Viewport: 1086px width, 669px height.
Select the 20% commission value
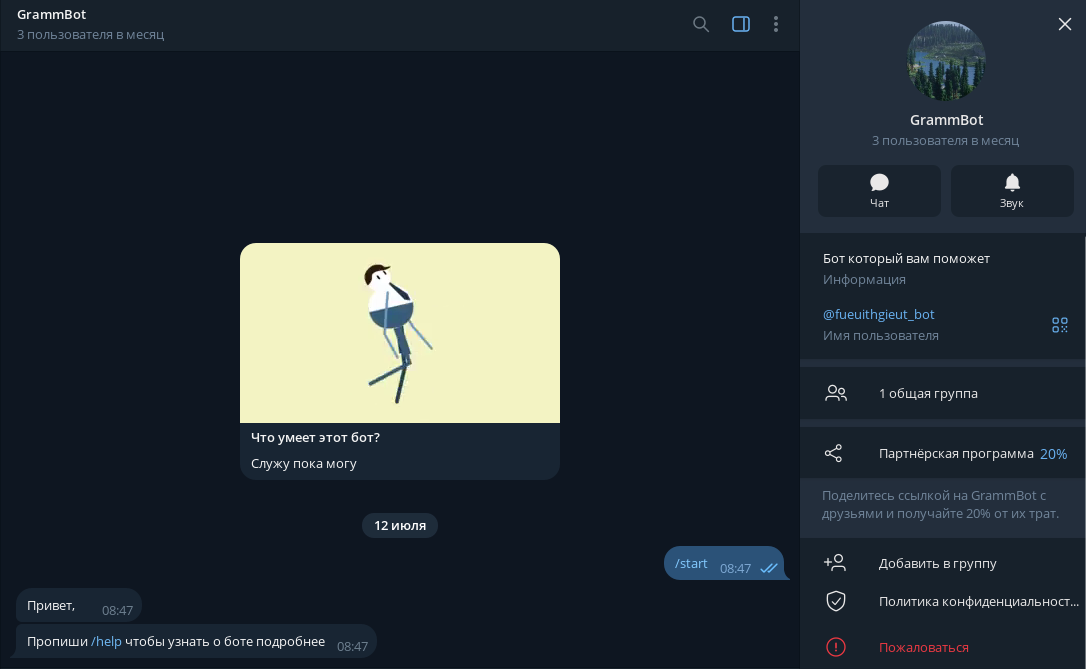click(1053, 454)
